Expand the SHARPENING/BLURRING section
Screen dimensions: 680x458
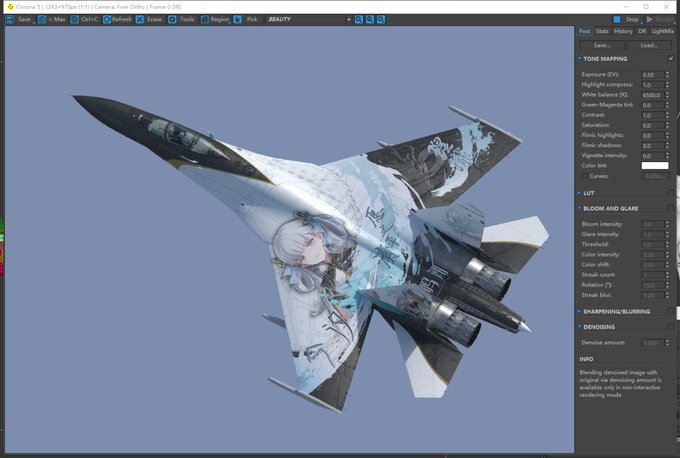pos(579,311)
